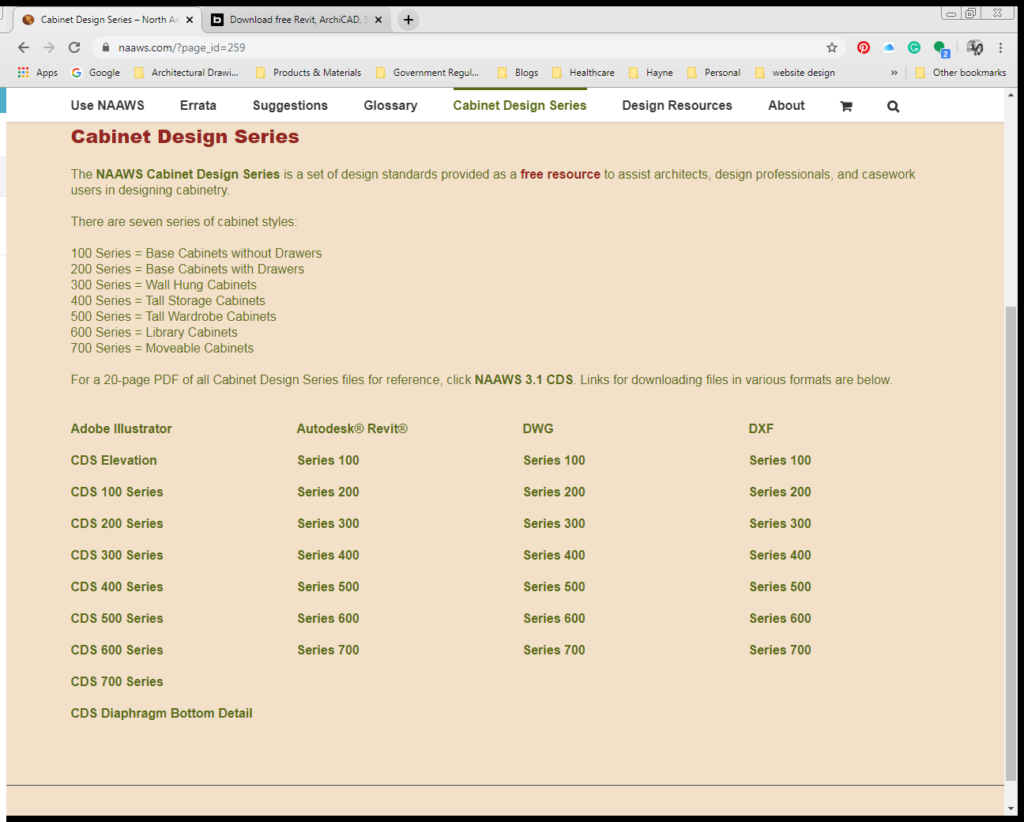
Task: Download Adobe Illustrator CDS Elevation
Action: click(114, 460)
